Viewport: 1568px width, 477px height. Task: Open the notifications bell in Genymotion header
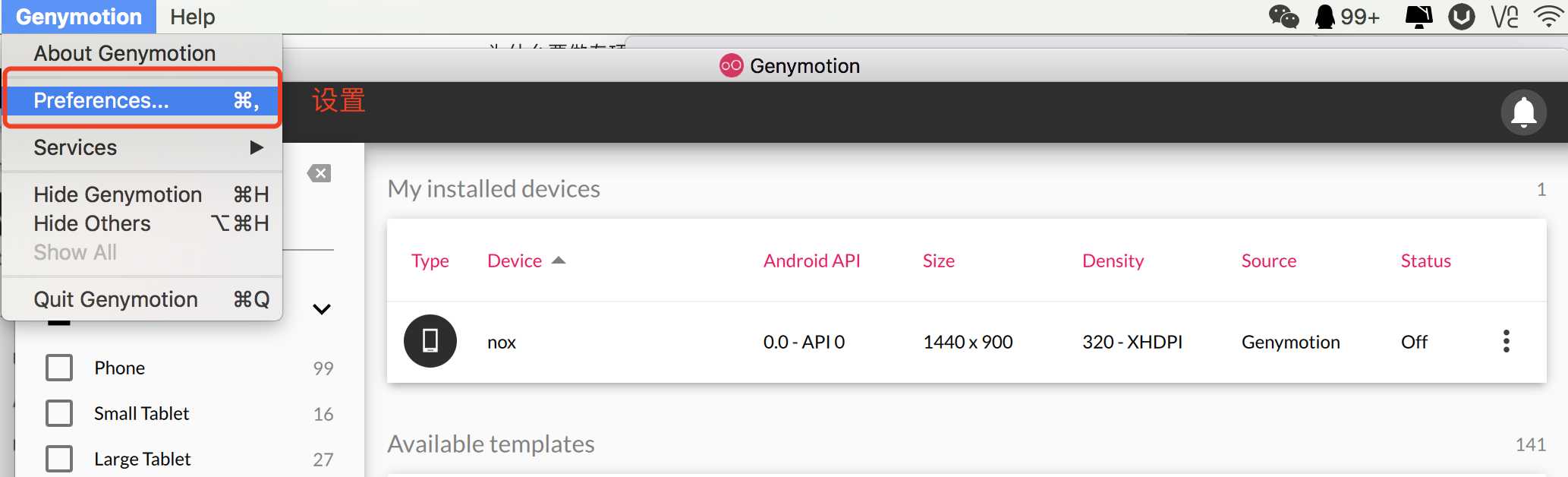click(x=1523, y=112)
